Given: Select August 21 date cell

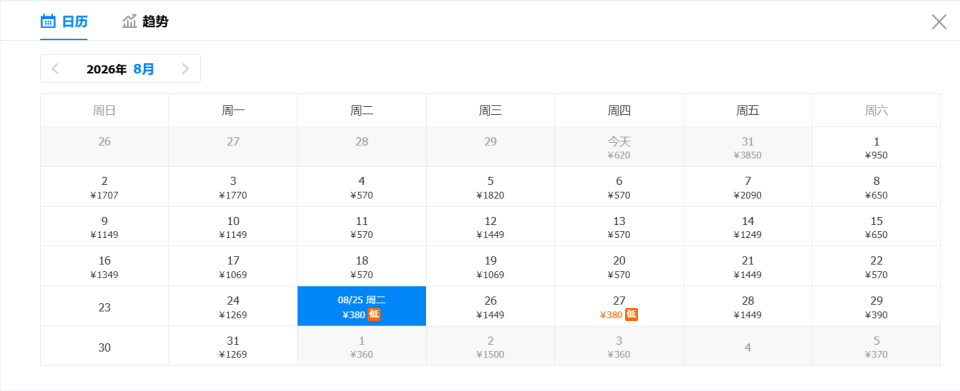Looking at the screenshot, I should pyautogui.click(x=748, y=266).
